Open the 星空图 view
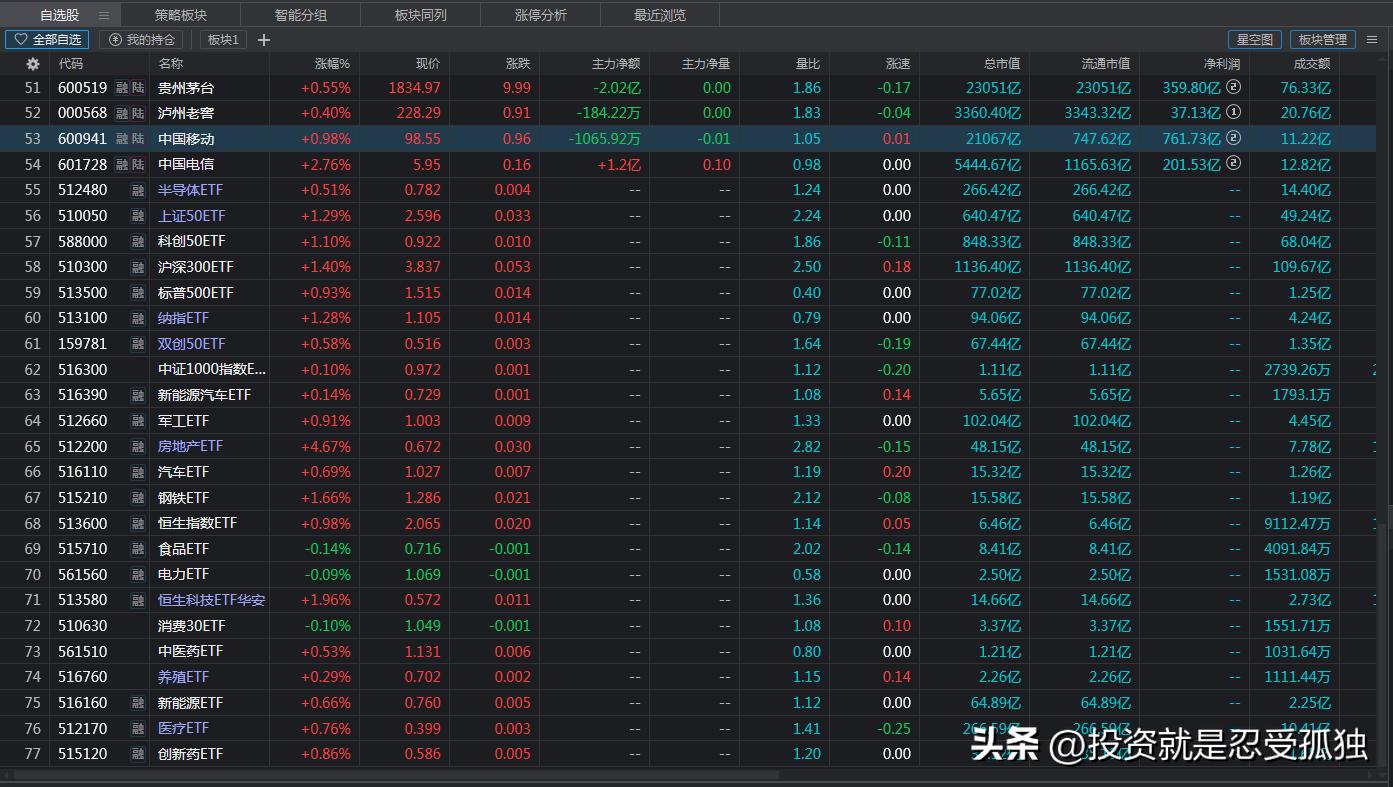Image resolution: width=1393 pixels, height=787 pixels. pos(1254,39)
